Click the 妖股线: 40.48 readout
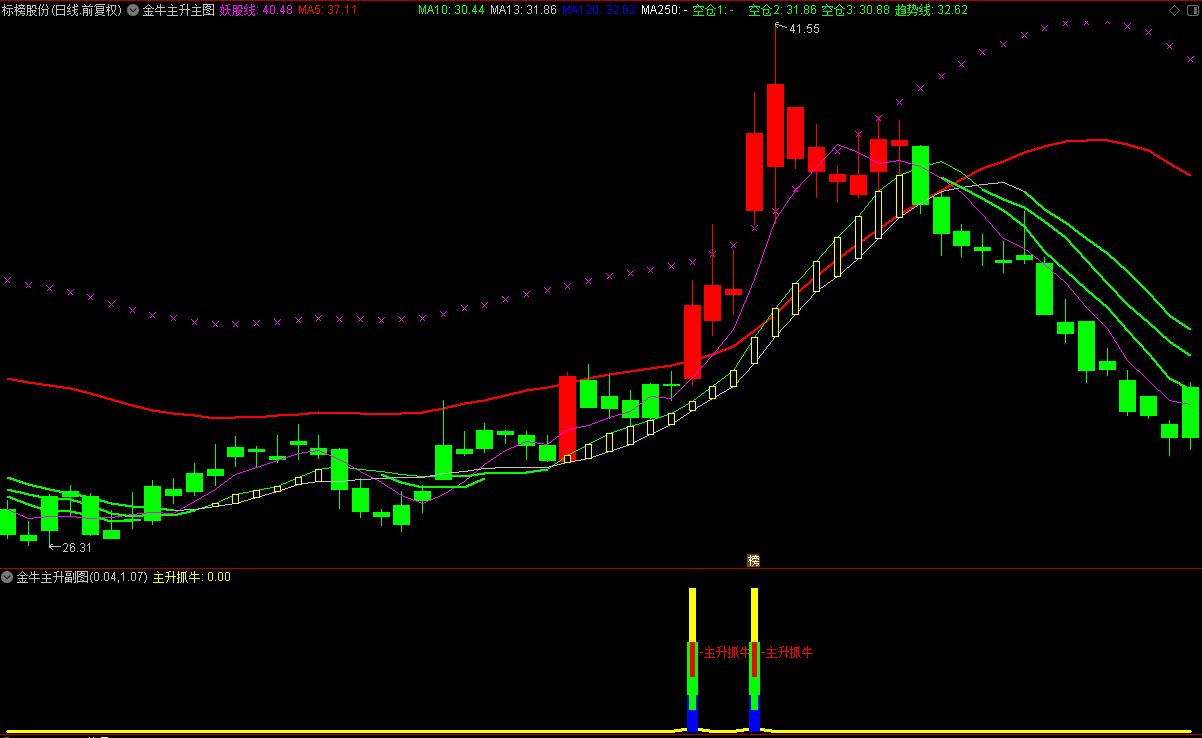 (x=256, y=10)
